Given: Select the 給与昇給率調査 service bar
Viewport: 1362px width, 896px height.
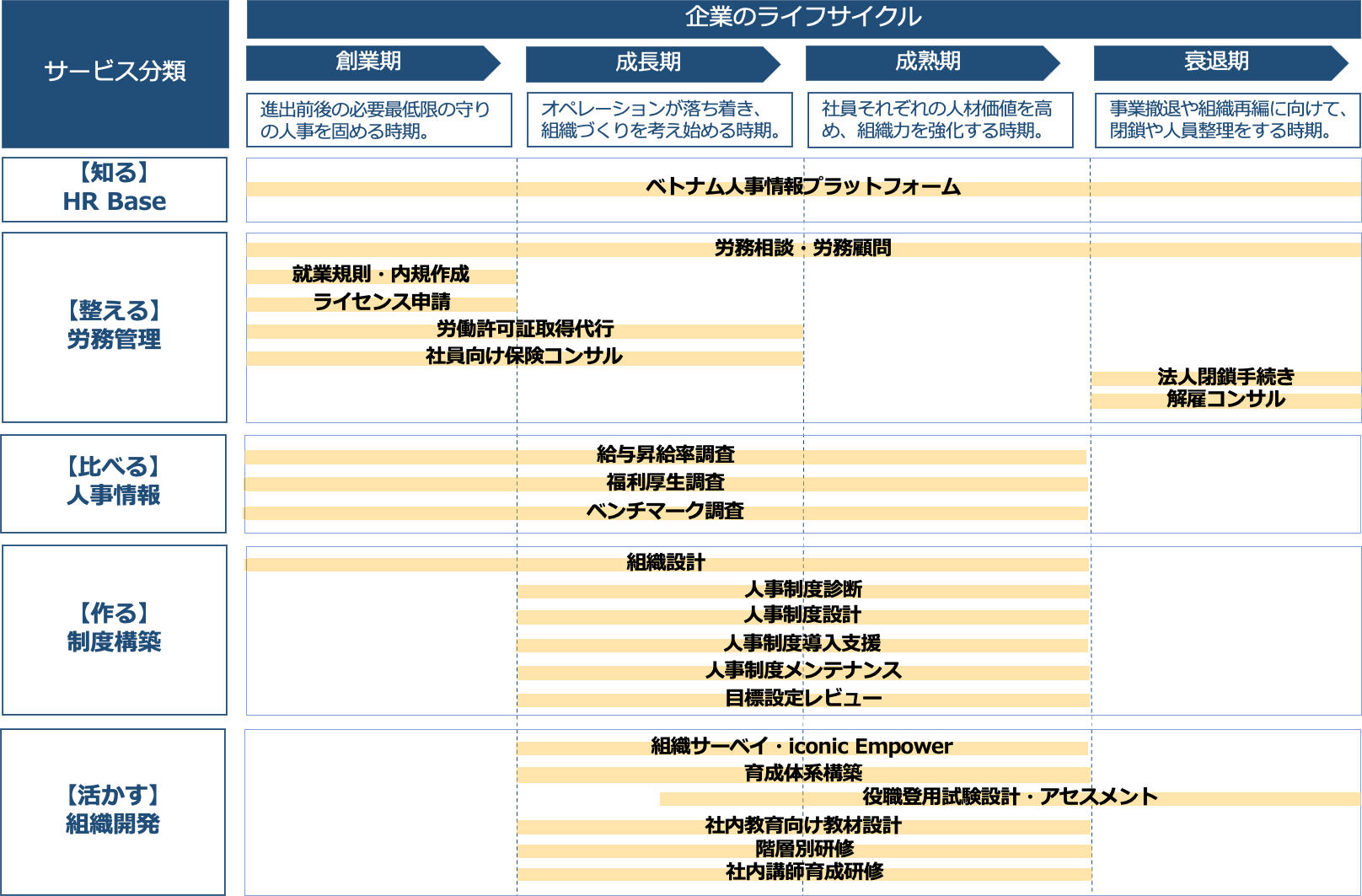Looking at the screenshot, I should (665, 456).
